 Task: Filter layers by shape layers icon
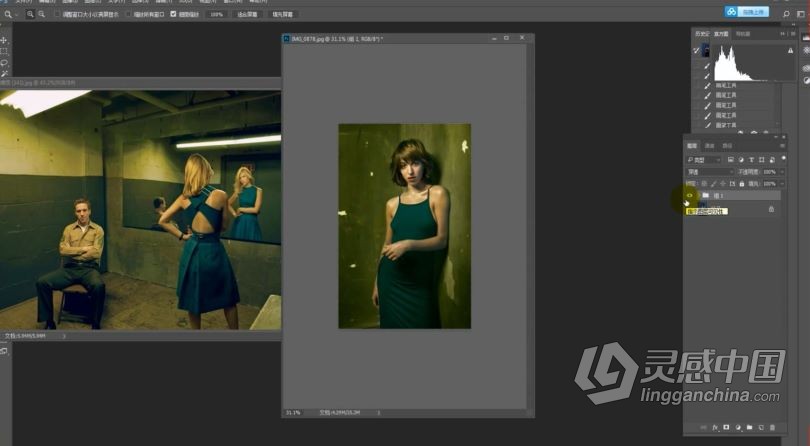tap(761, 160)
